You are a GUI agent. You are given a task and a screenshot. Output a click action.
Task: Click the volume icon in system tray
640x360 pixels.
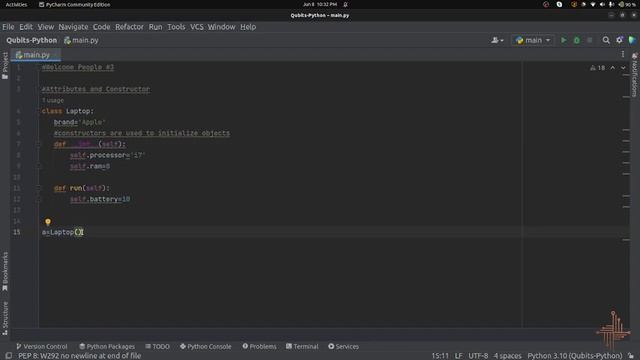602,4
